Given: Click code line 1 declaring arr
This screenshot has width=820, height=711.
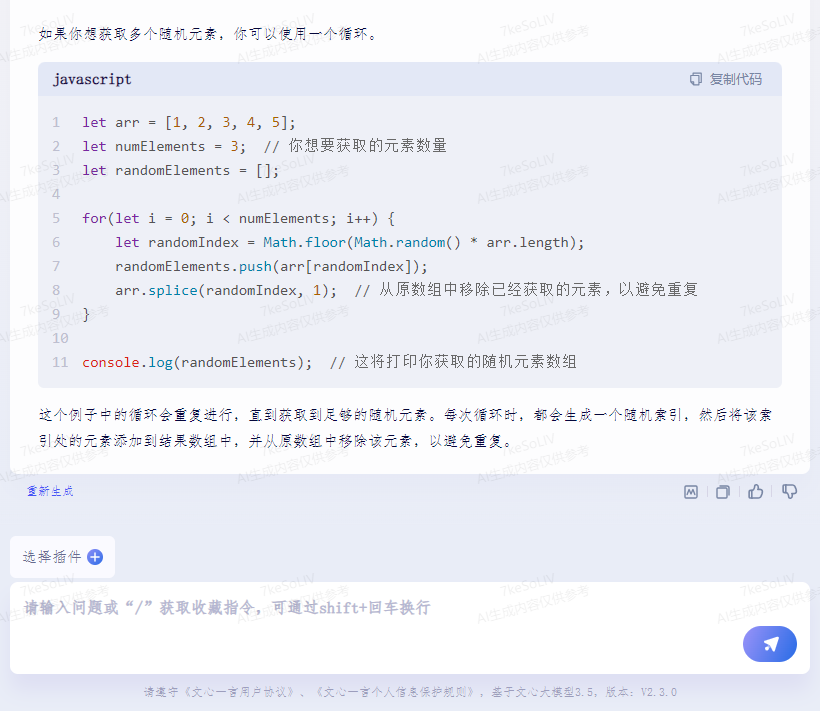Looking at the screenshot, I should (189, 122).
